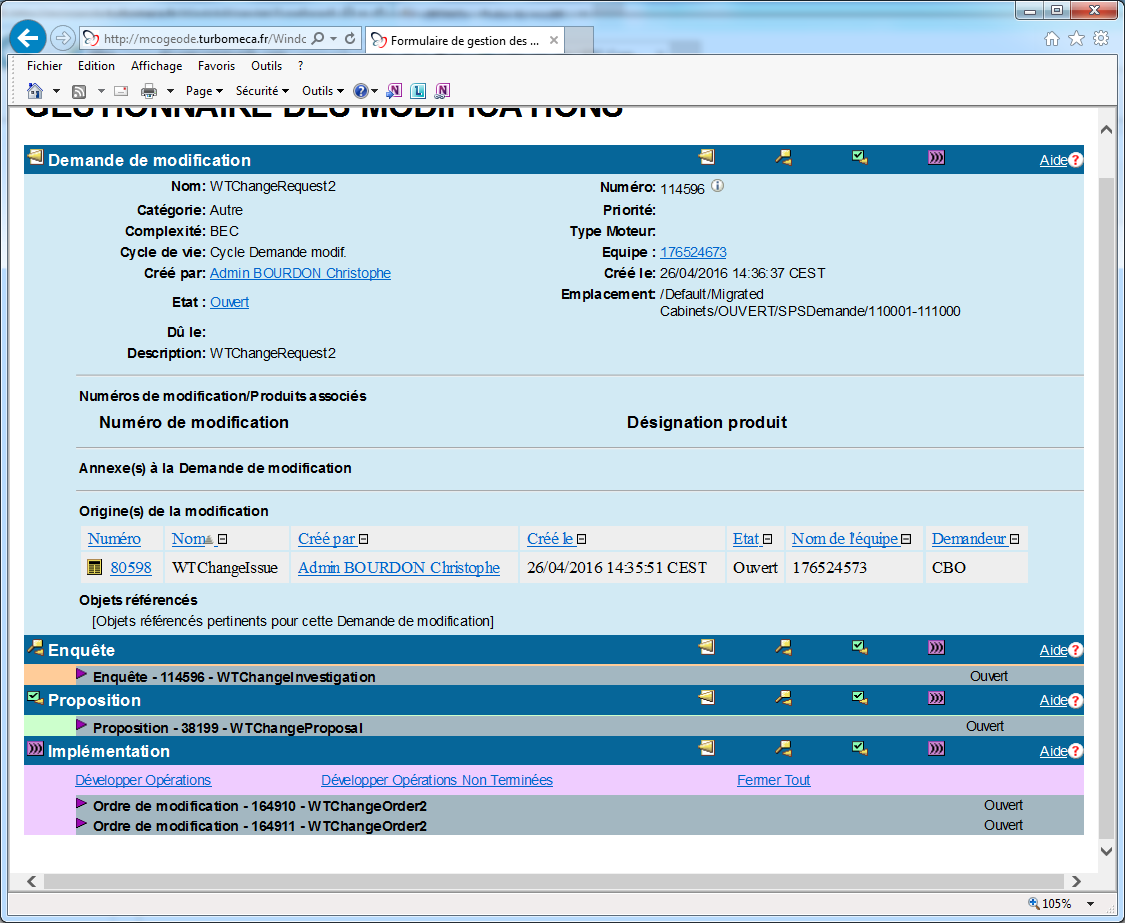The image size is (1125, 923).
Task: Click the Proposition icon in the Enquête header bar
Action: pos(859,648)
